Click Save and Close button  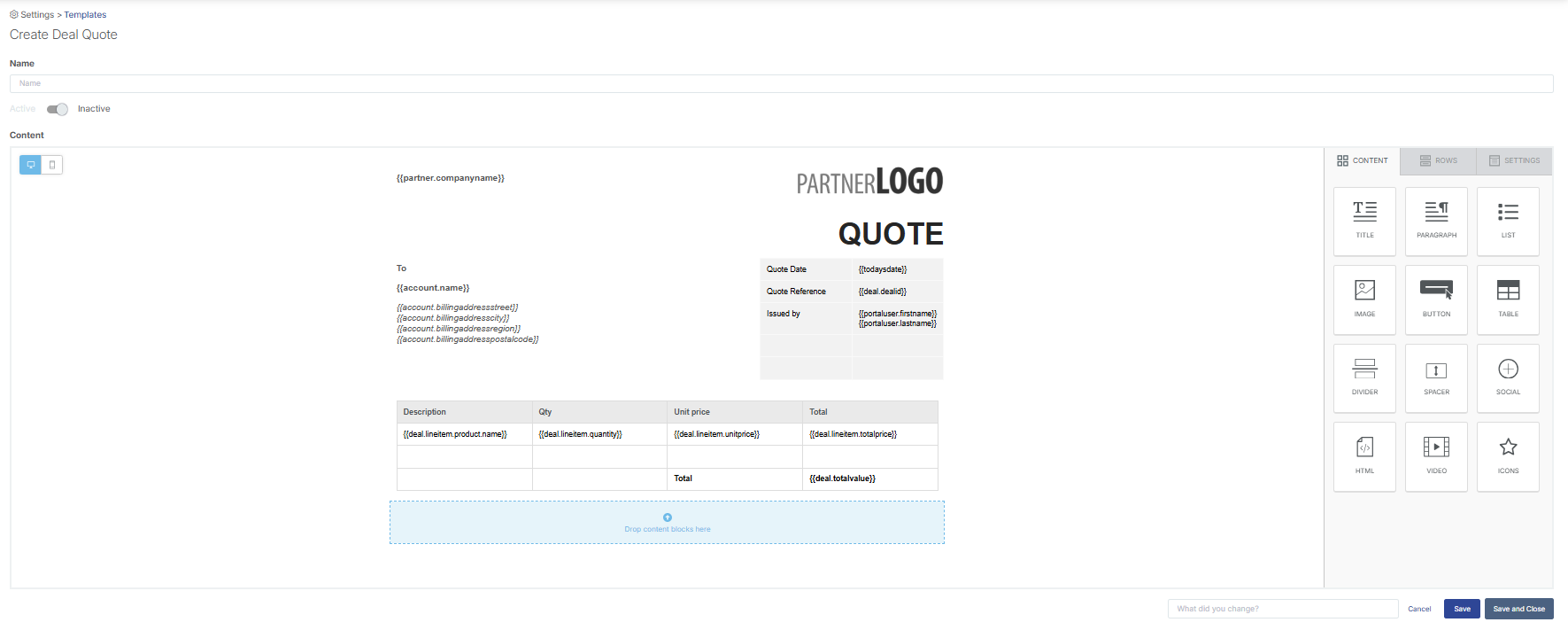pyautogui.click(x=1519, y=609)
